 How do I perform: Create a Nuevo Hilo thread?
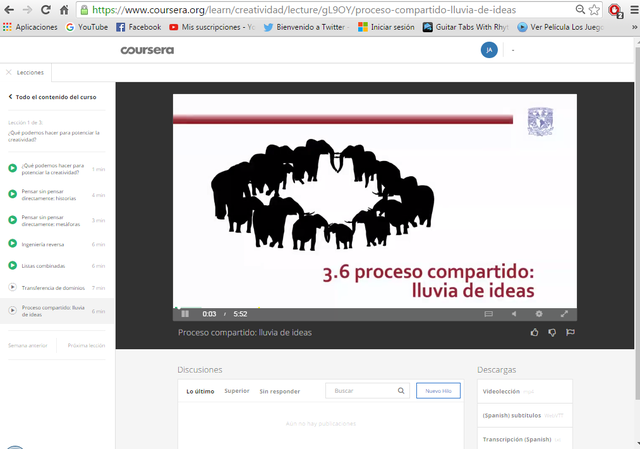pos(438,391)
